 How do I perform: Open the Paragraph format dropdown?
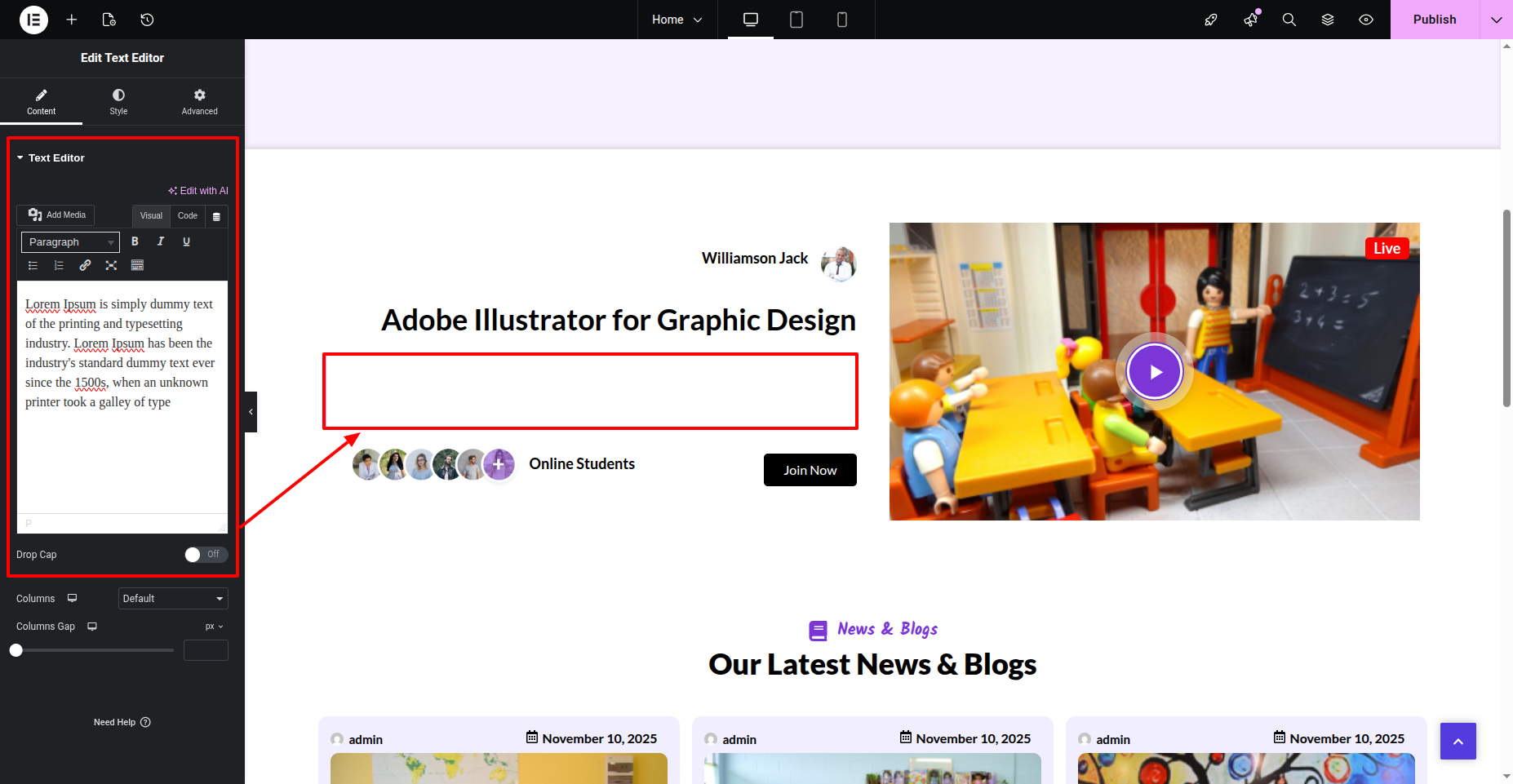70,242
